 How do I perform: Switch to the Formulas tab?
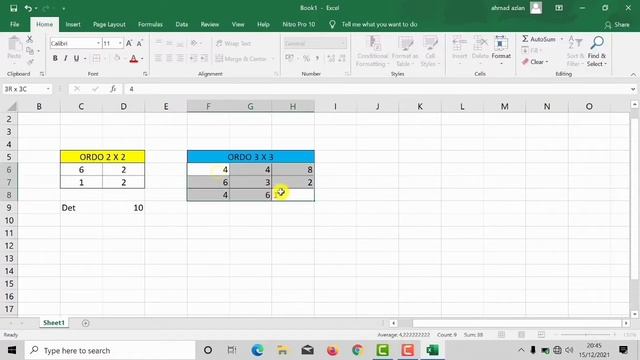pos(150,24)
